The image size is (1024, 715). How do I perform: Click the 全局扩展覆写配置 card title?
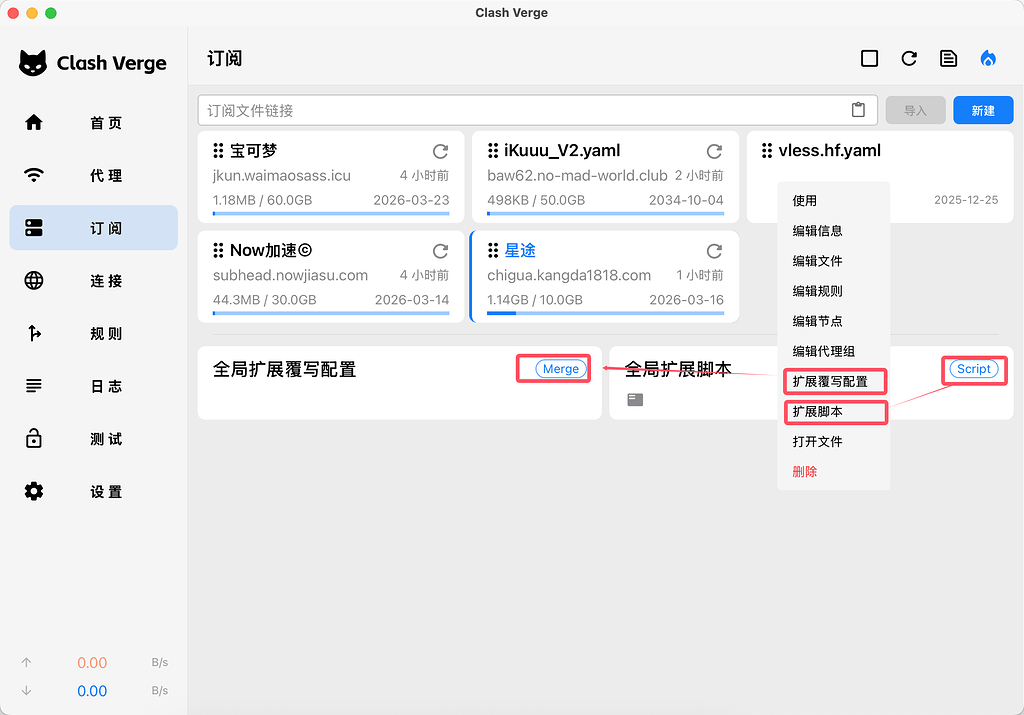(x=285, y=370)
